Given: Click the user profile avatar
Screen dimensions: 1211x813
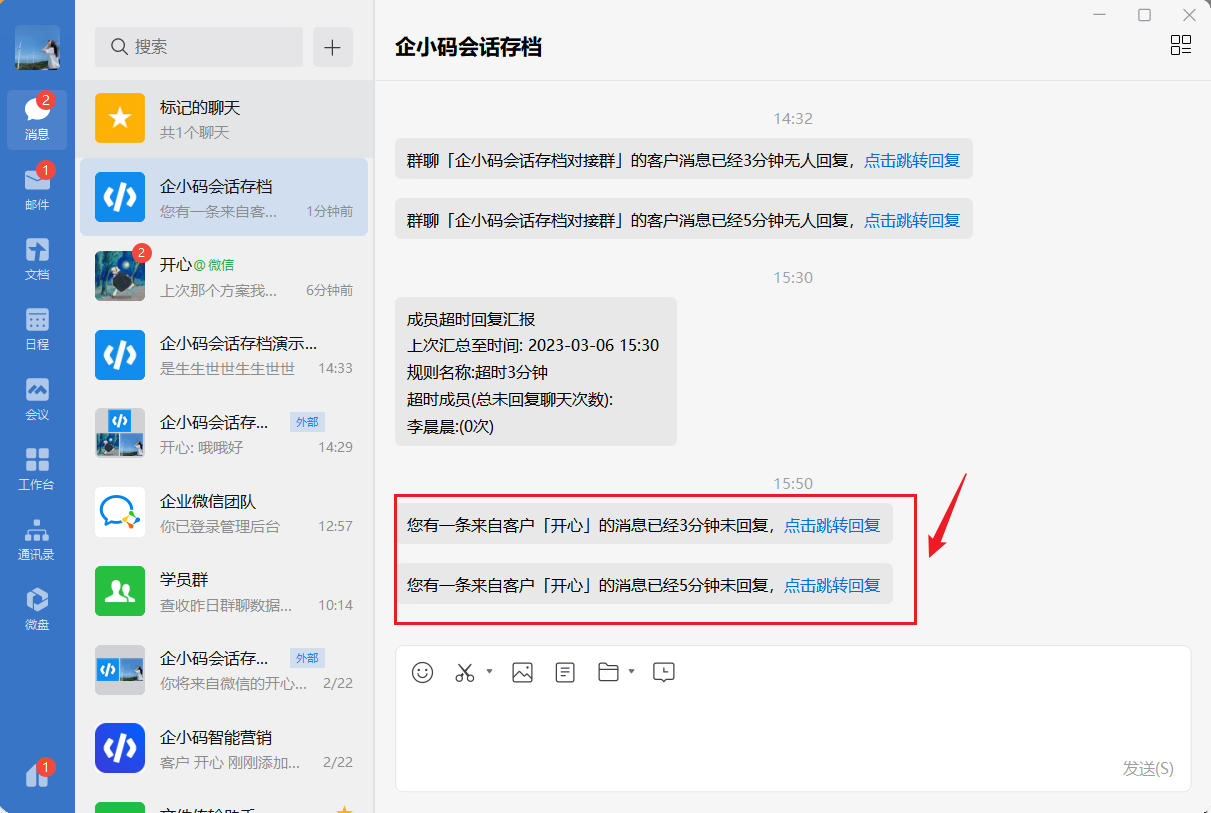Looking at the screenshot, I should (x=37, y=47).
